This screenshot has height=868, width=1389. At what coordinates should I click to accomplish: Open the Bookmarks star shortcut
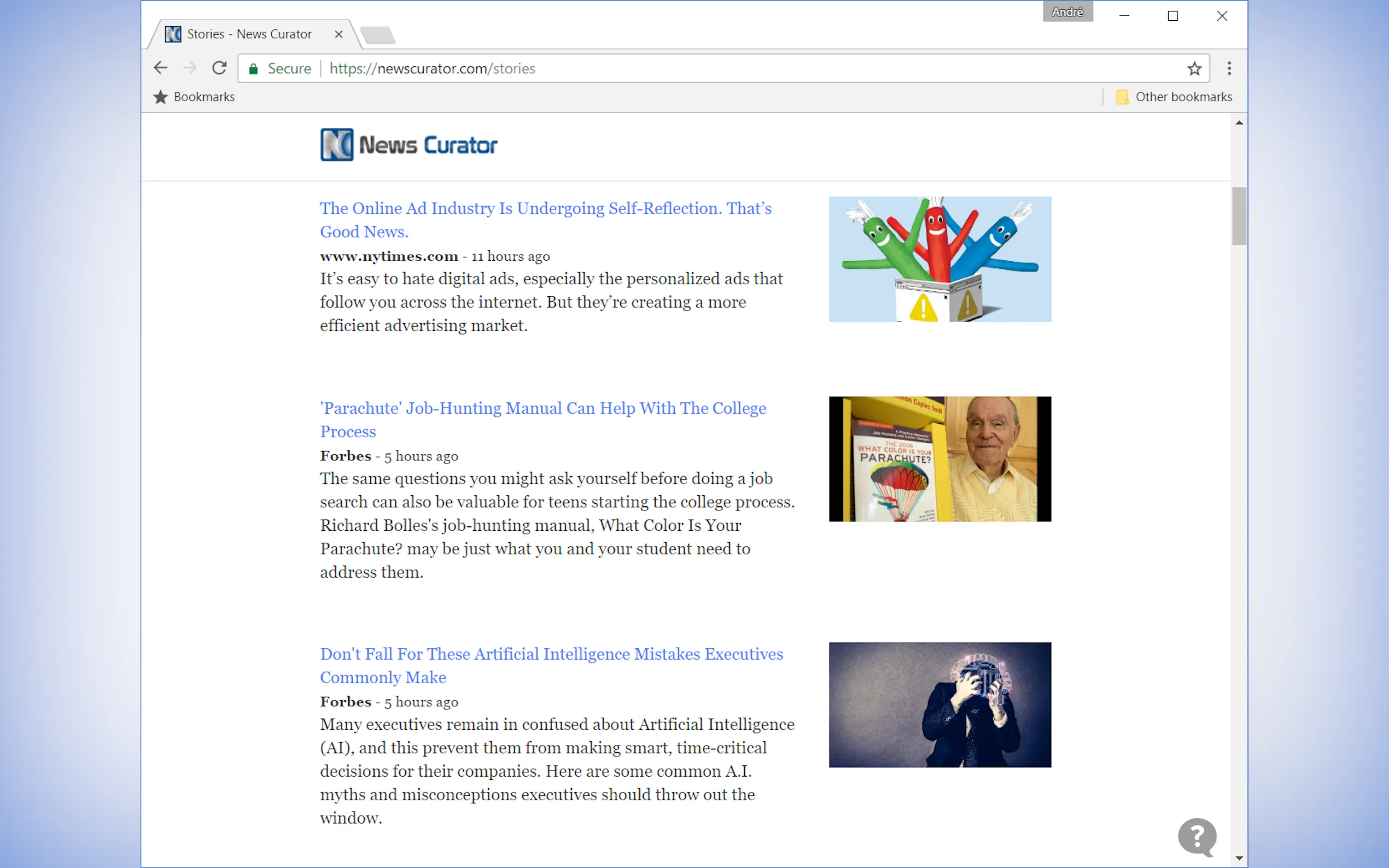(194, 97)
